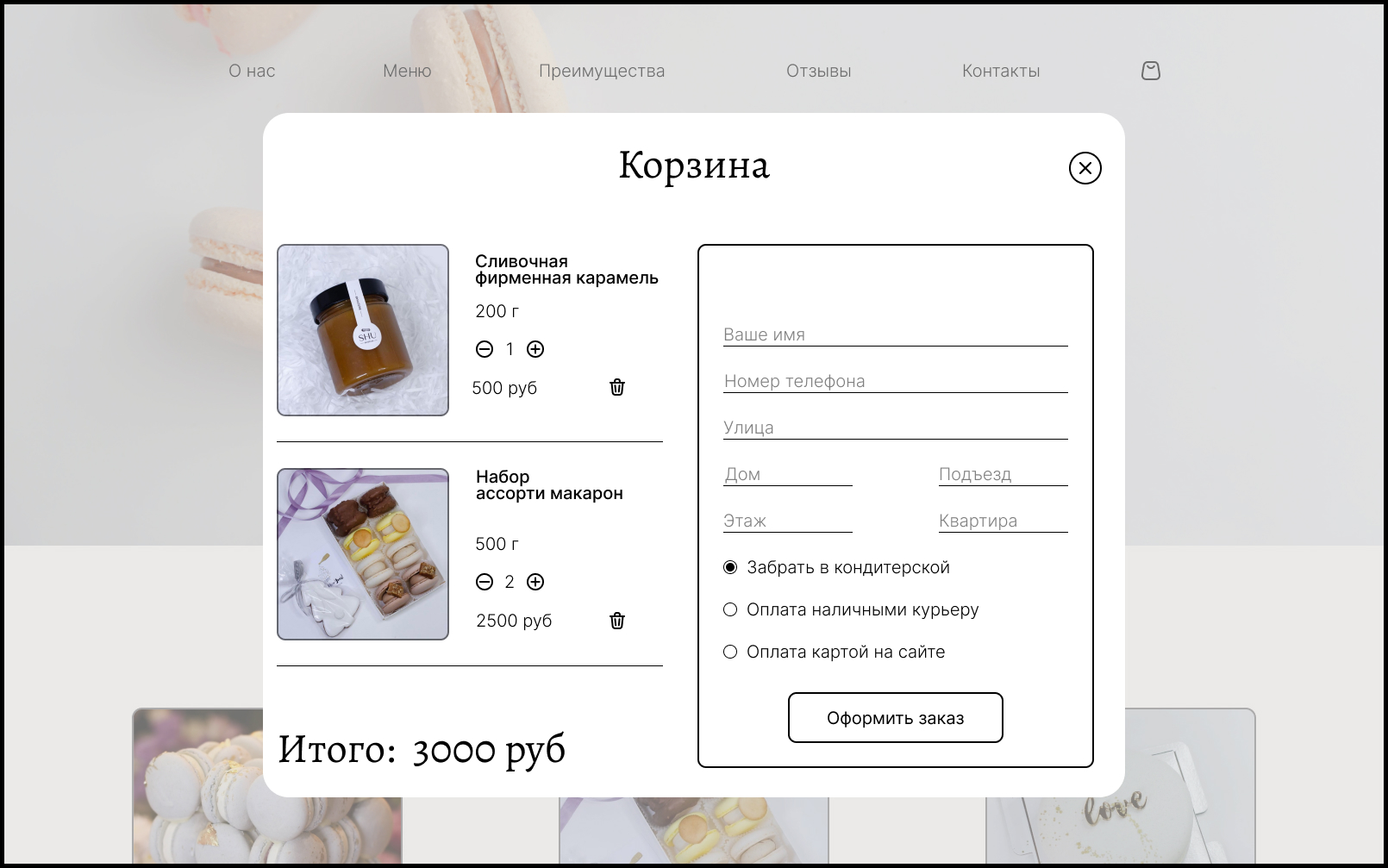Screen dimensions: 1388x868
Task: Click the 500 руб price
Action: tap(504, 388)
